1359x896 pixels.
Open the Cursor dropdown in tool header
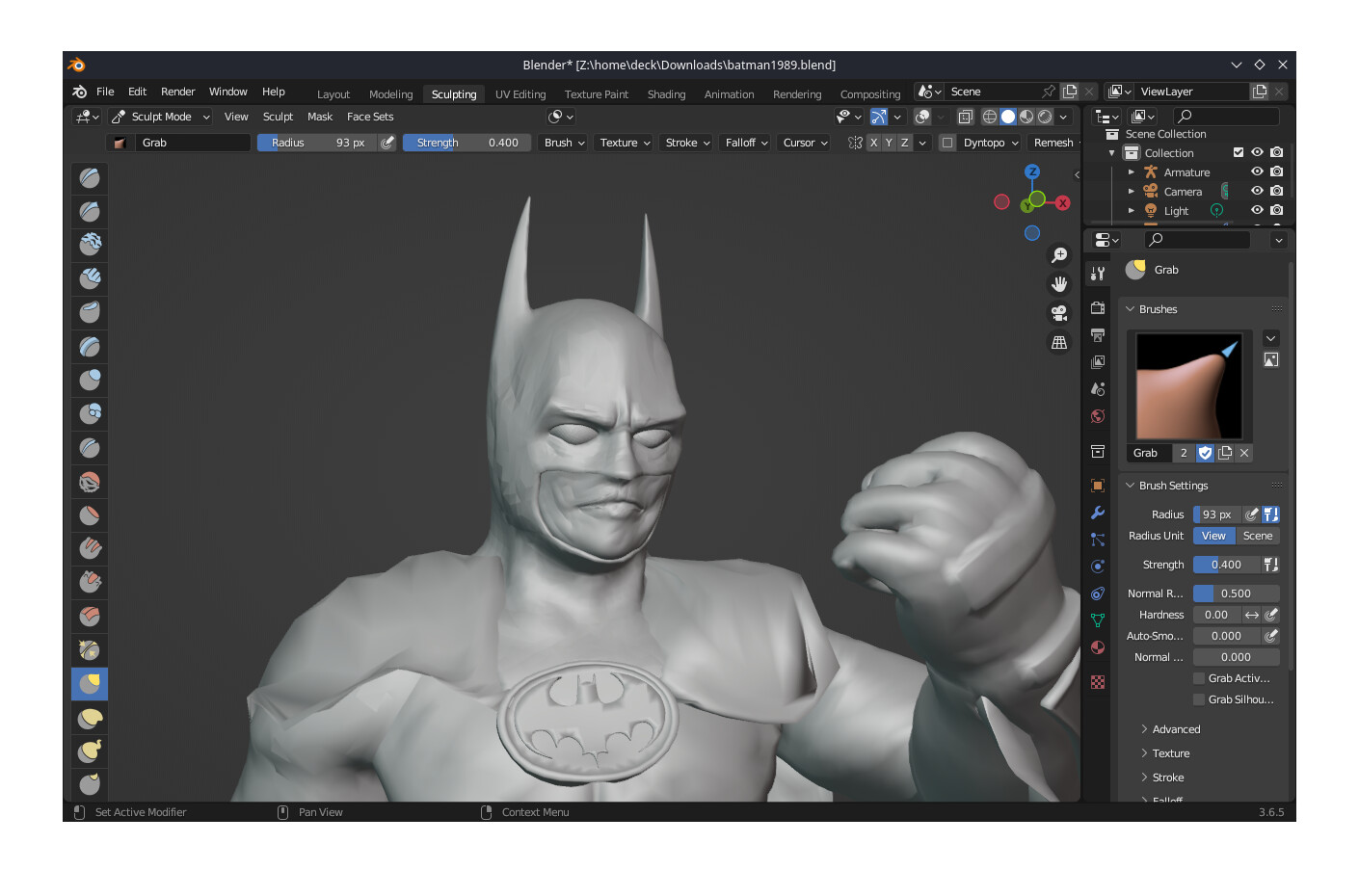click(x=805, y=143)
